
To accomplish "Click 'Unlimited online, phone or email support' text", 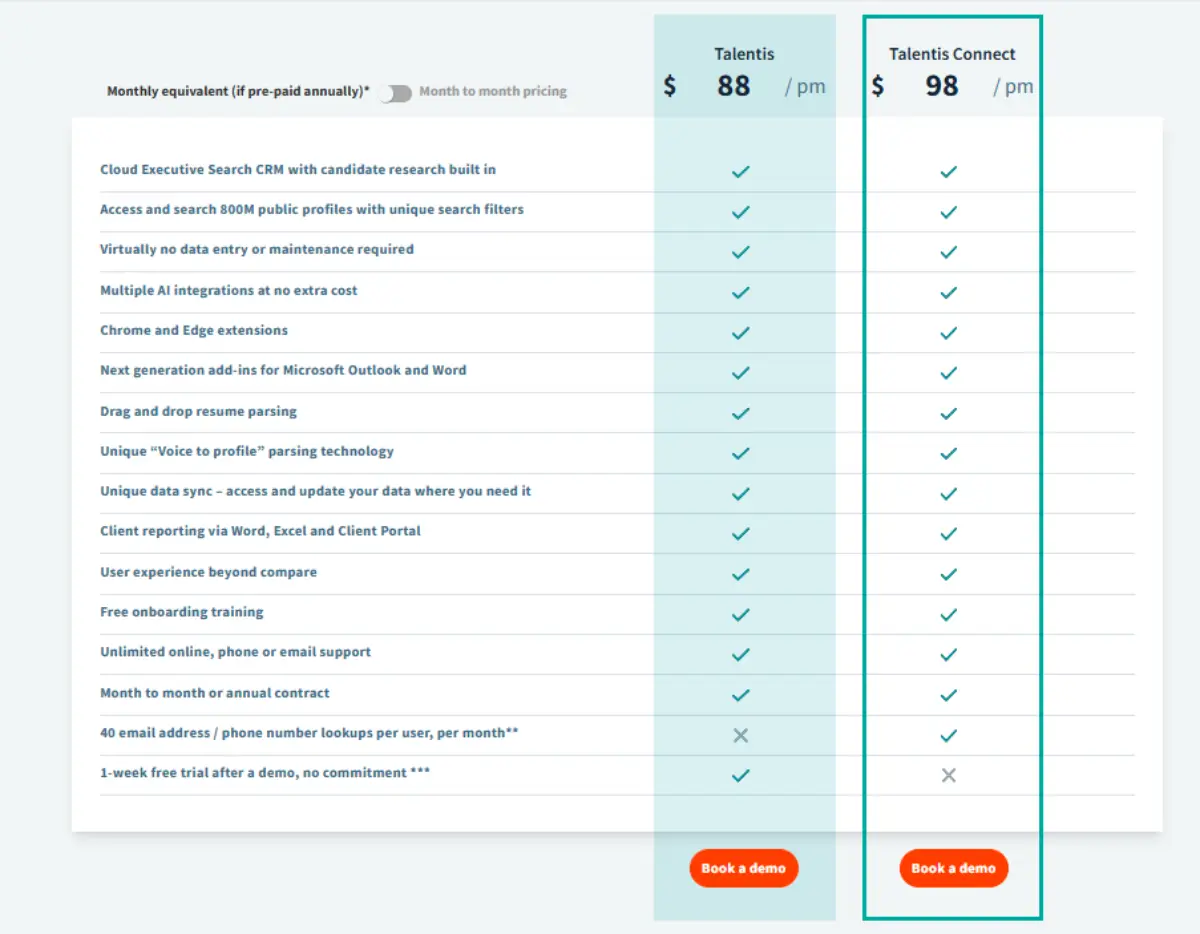I will point(235,652).
